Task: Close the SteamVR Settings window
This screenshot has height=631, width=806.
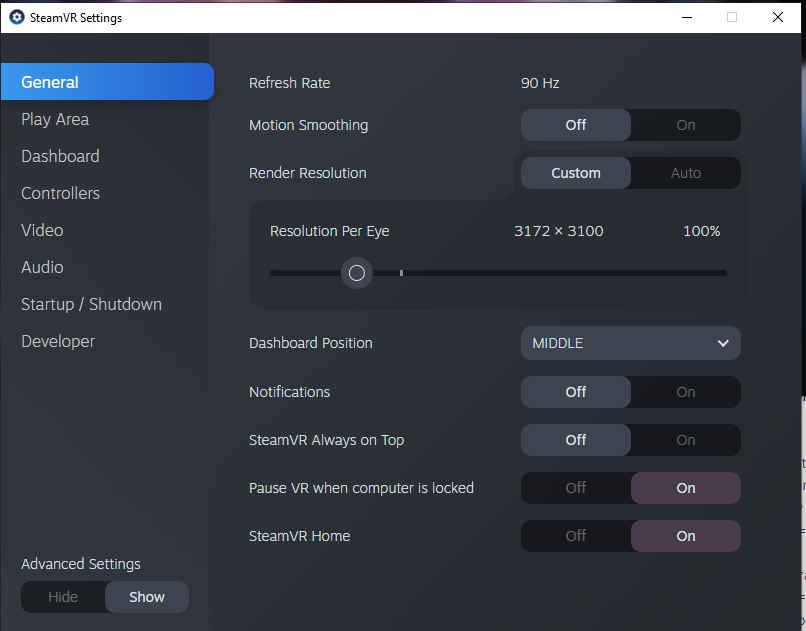Action: [x=778, y=17]
